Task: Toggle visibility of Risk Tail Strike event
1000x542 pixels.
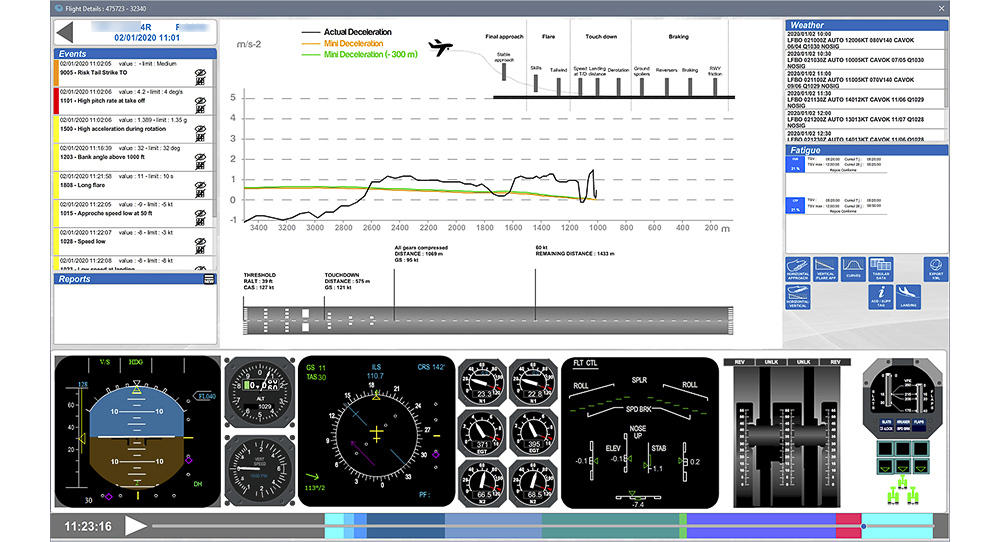Action: (200, 72)
